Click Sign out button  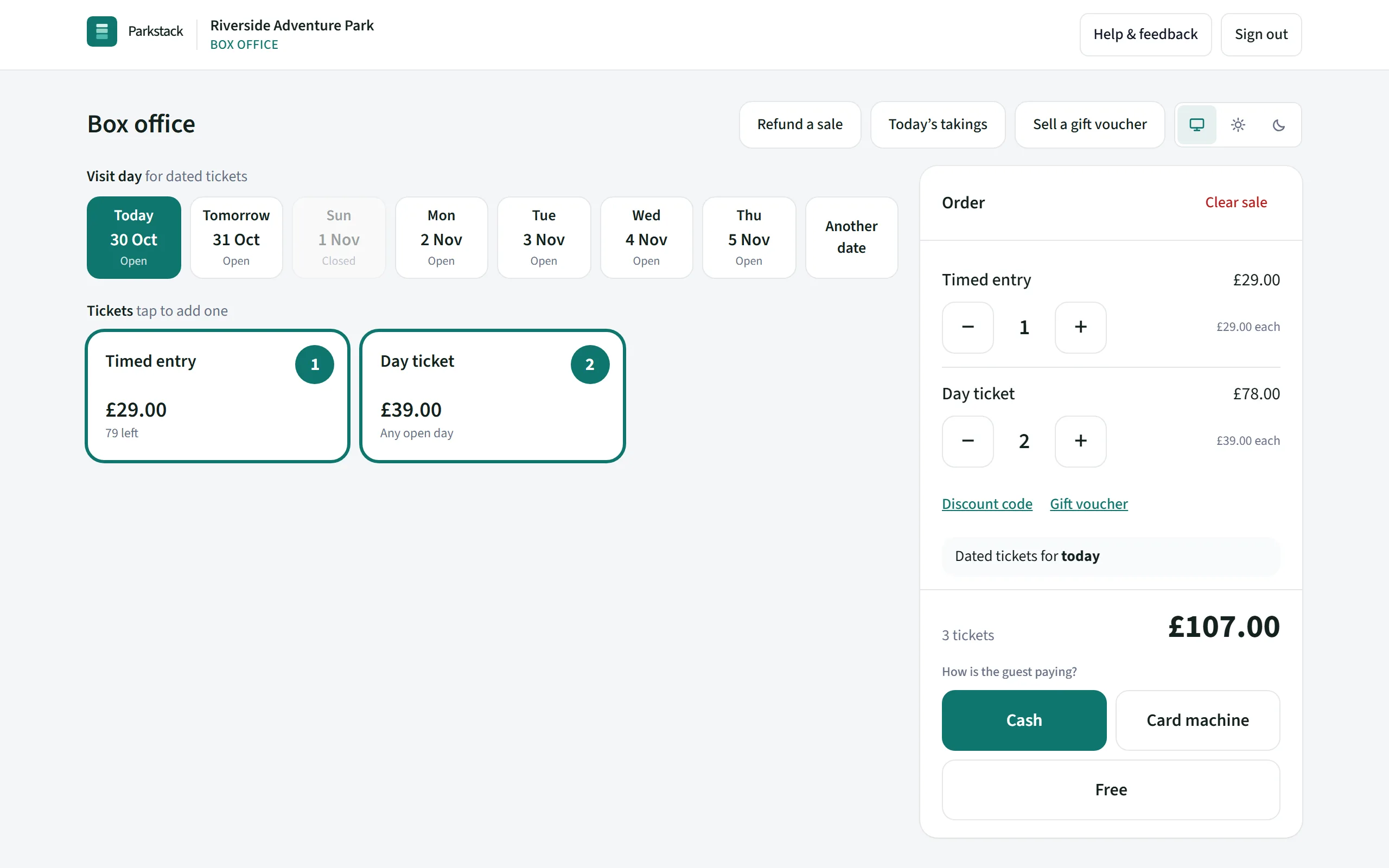point(1261,34)
